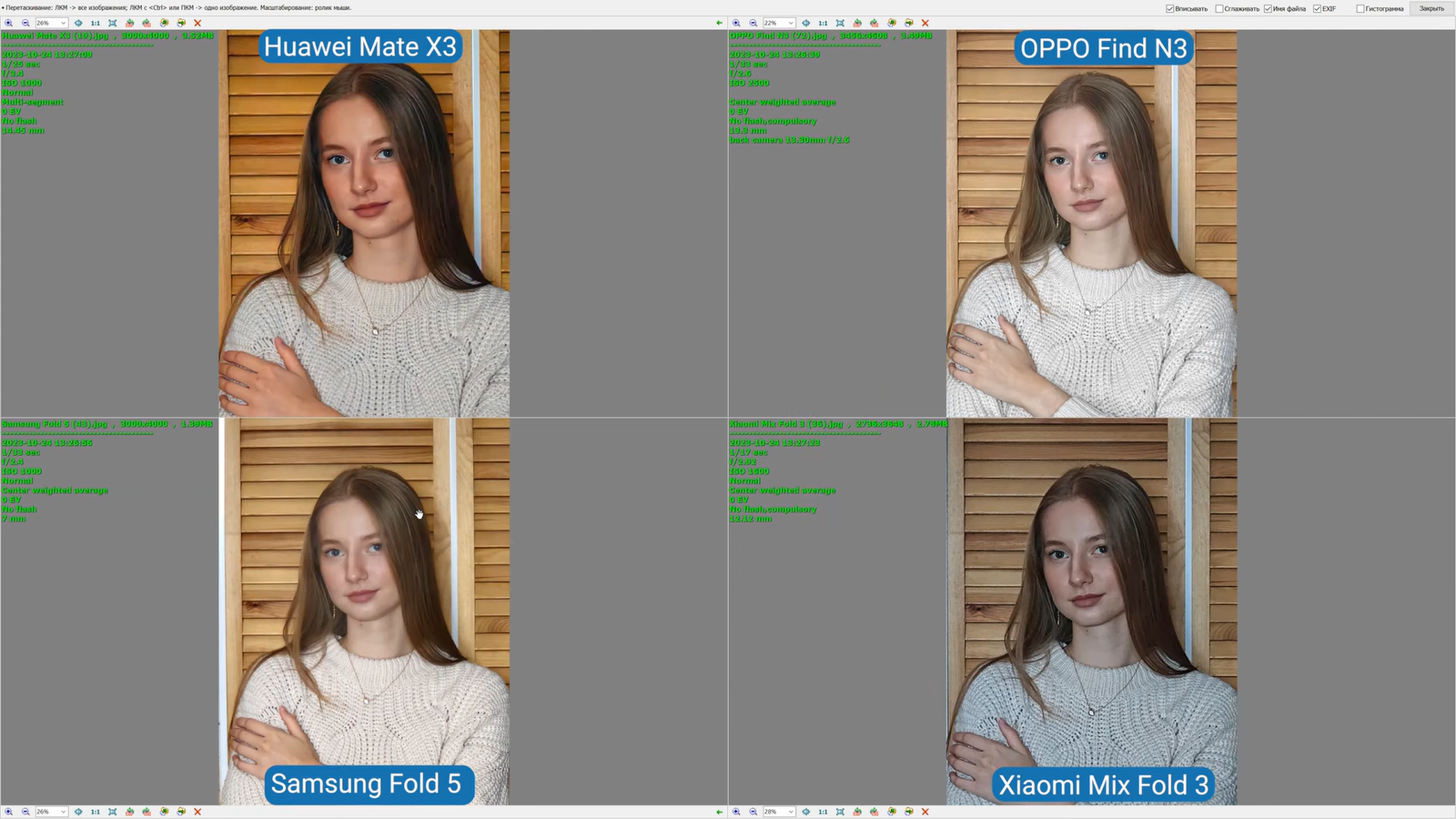Image resolution: width=1456 pixels, height=819 pixels.
Task: Fit the Huawei Mate X3 image to window
Action: coord(113,23)
